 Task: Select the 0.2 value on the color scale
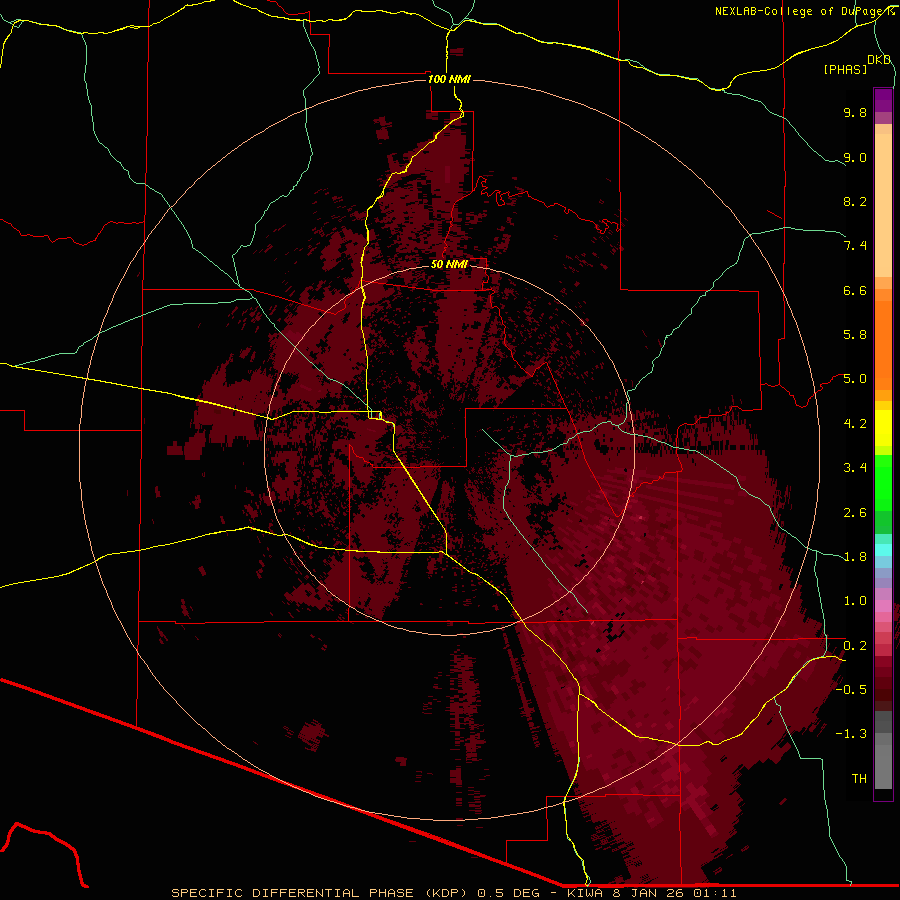click(855, 646)
